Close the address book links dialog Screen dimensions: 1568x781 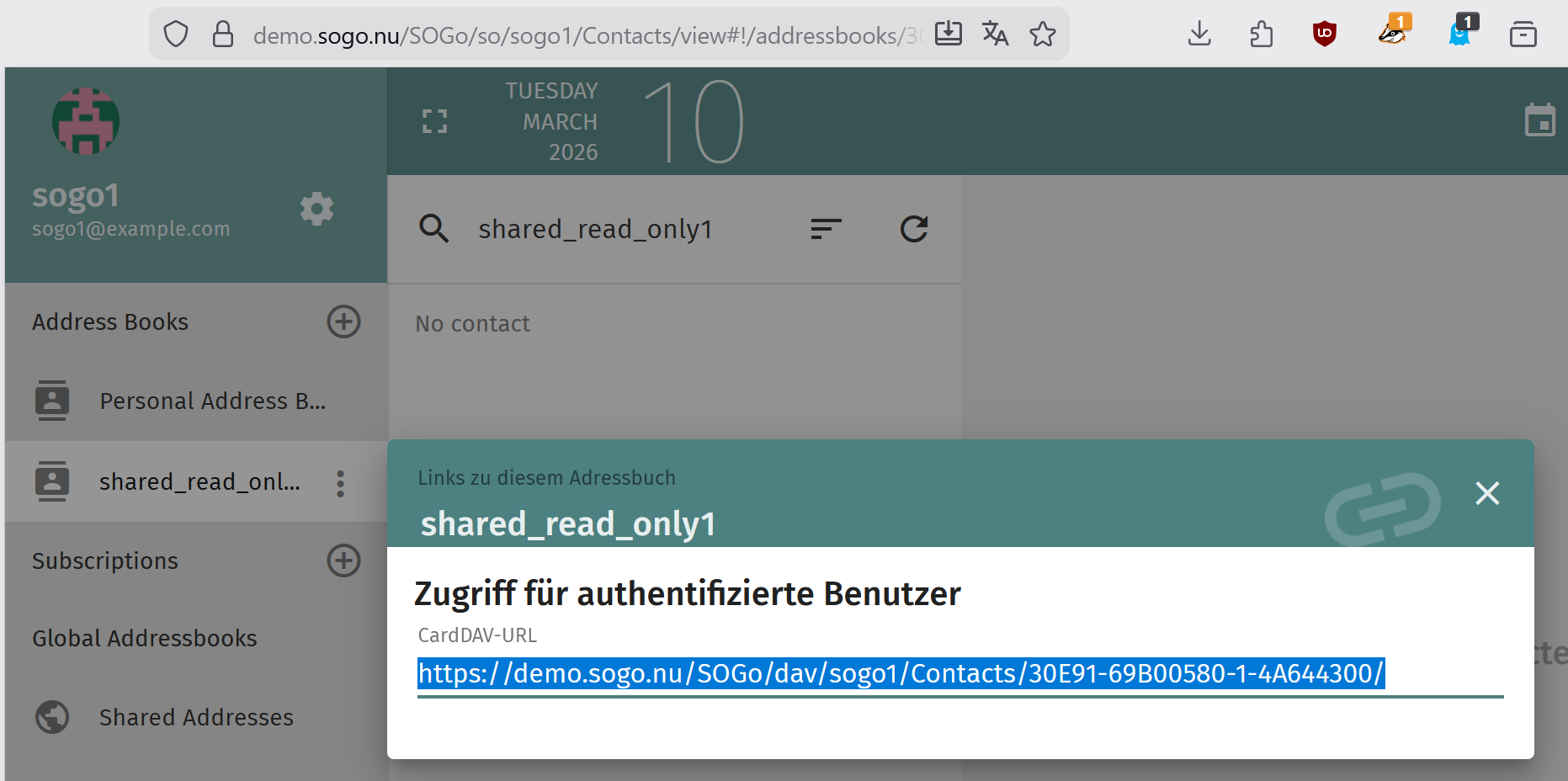[1487, 493]
